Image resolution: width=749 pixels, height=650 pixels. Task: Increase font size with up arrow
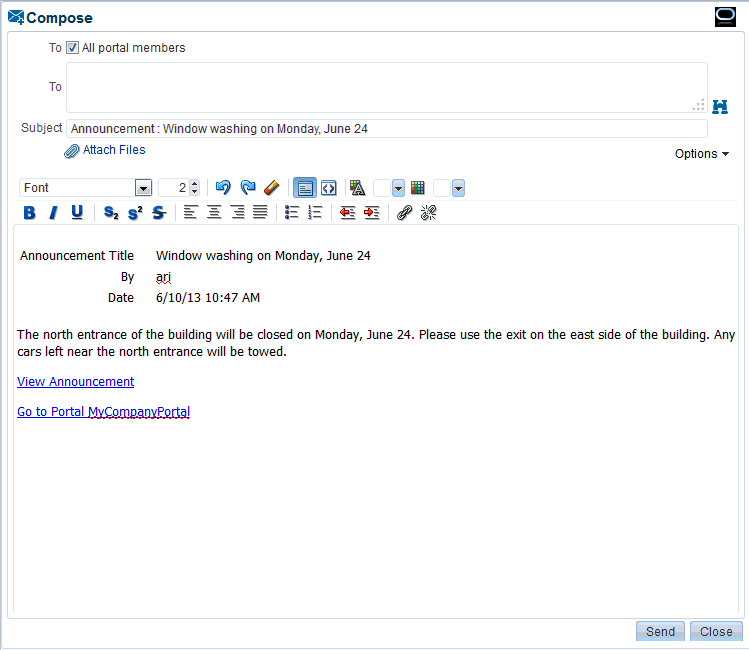[194, 183]
